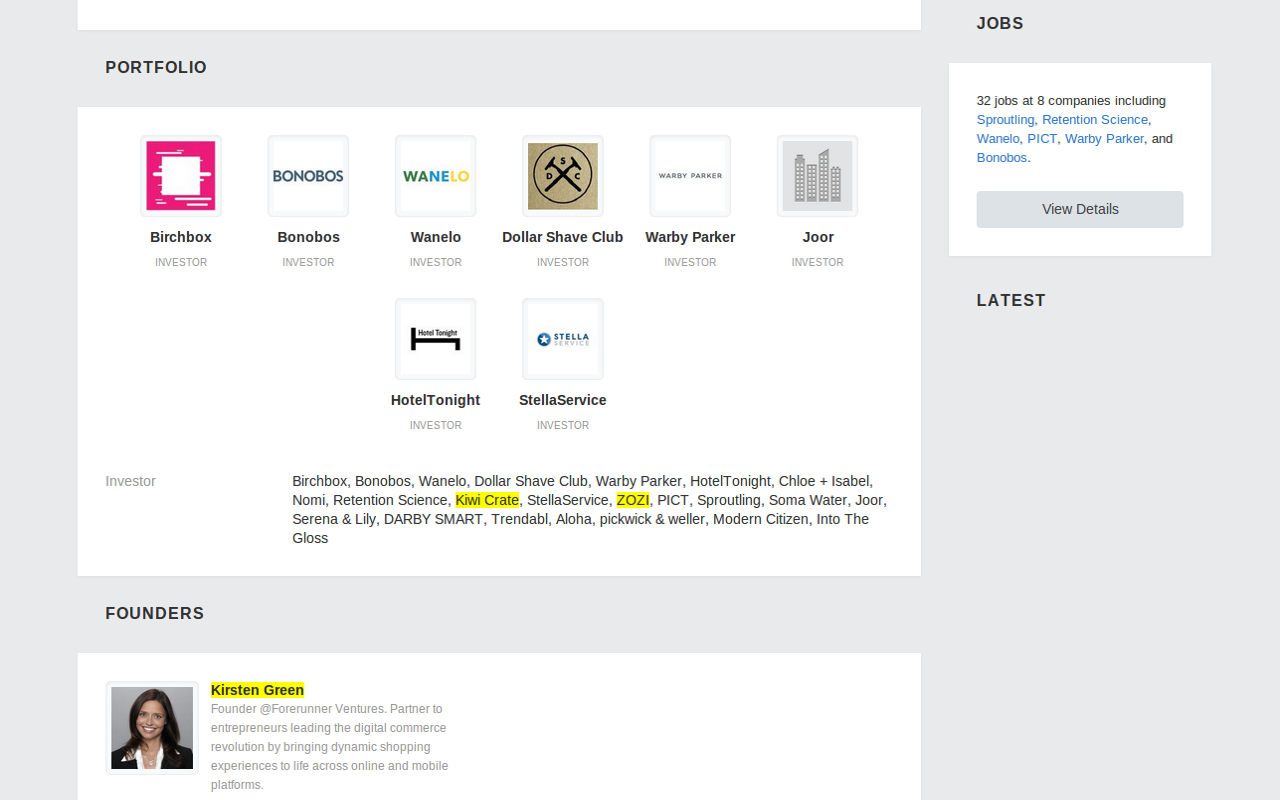The height and width of the screenshot is (800, 1280).
Task: Open the Warby Parker name link under logo
Action: click(x=690, y=237)
